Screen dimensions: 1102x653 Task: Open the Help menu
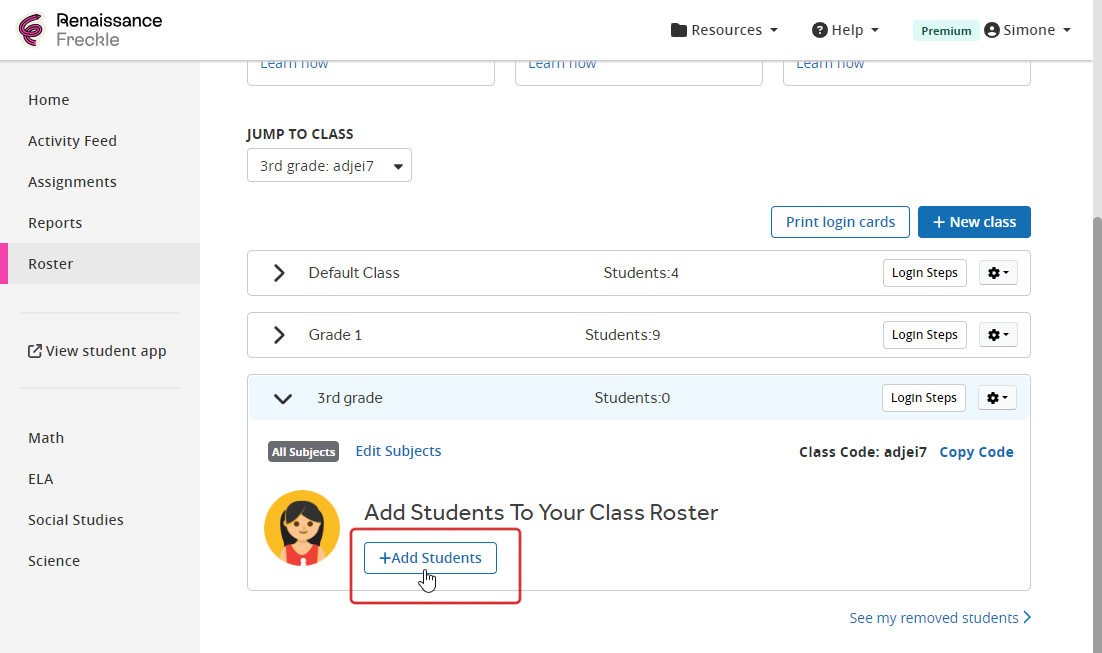[845, 30]
